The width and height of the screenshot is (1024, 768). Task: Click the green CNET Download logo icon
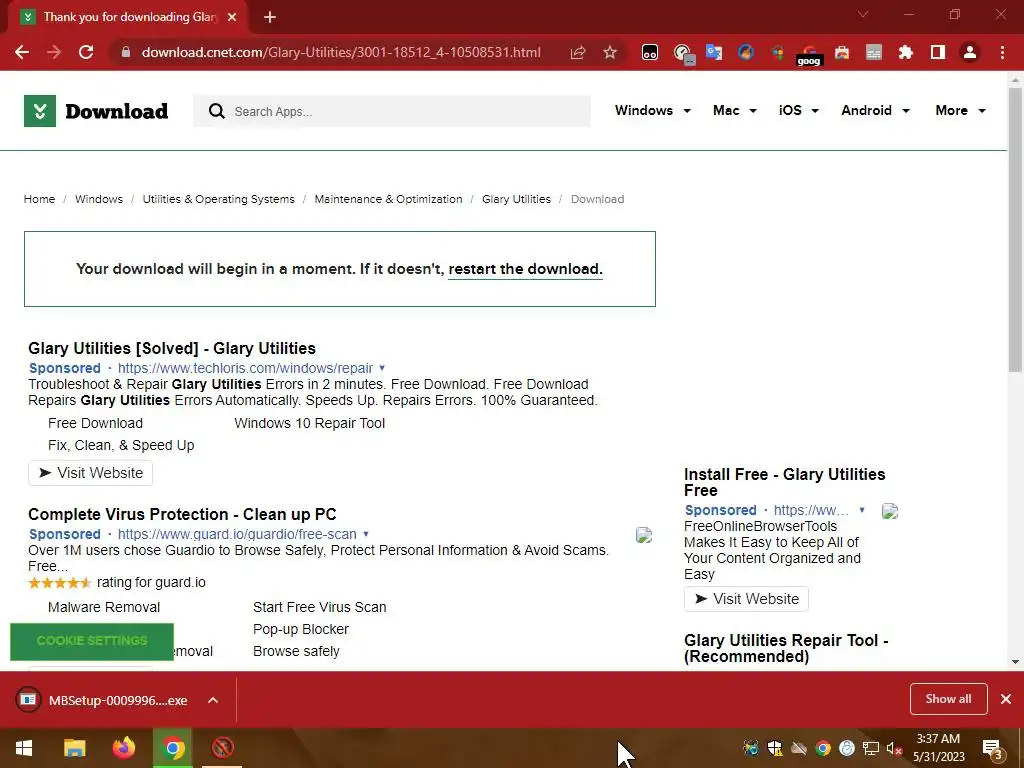click(40, 111)
